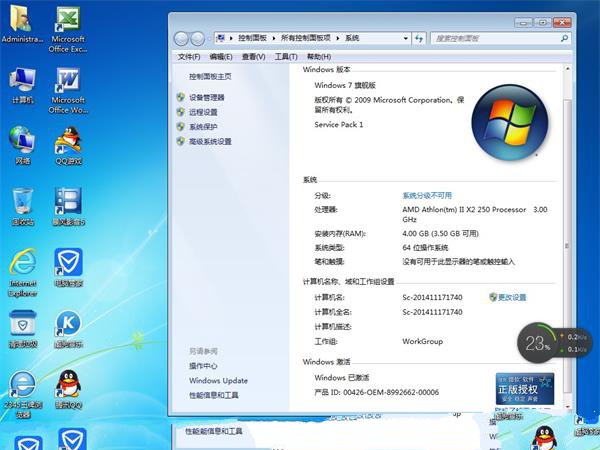The height and width of the screenshot is (450, 600).
Task: Open 设备管理器 link
Action: 207,98
